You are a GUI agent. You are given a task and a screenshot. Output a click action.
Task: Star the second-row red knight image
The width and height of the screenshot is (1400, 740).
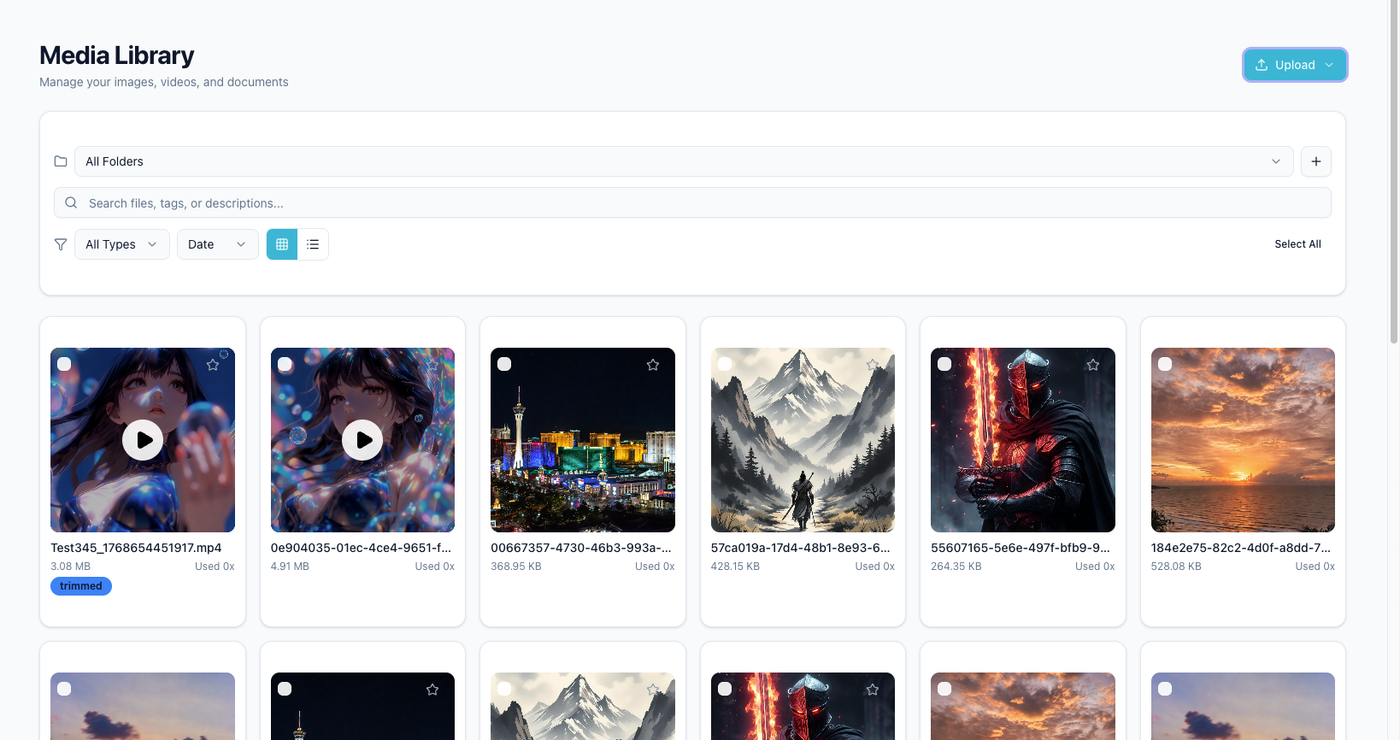click(x=873, y=689)
